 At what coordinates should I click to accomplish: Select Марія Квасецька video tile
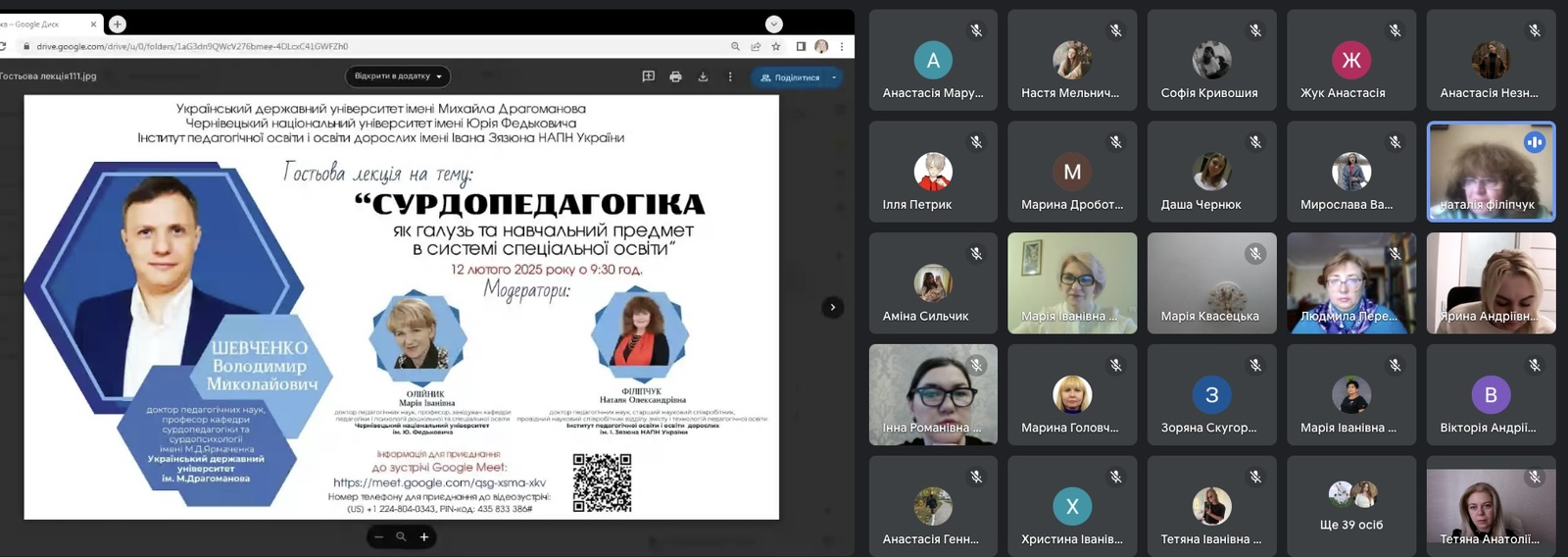(x=1211, y=283)
